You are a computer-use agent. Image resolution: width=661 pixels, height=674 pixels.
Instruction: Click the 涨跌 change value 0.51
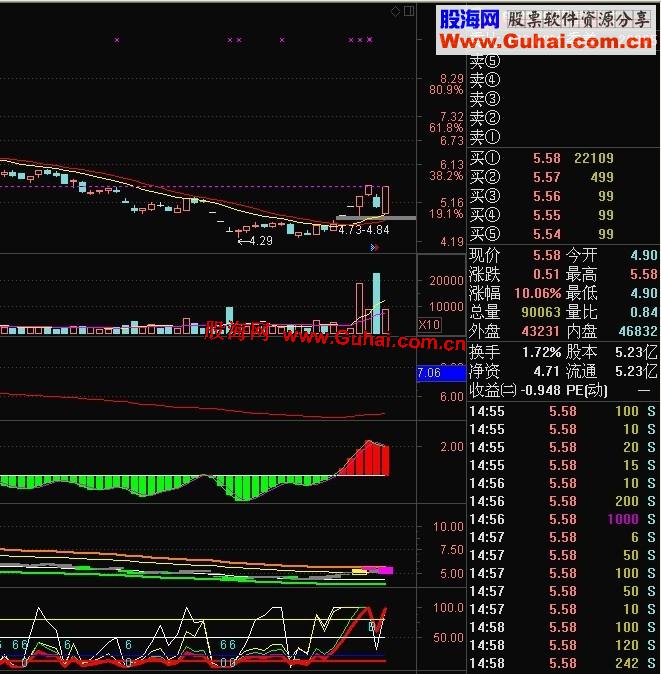547,274
